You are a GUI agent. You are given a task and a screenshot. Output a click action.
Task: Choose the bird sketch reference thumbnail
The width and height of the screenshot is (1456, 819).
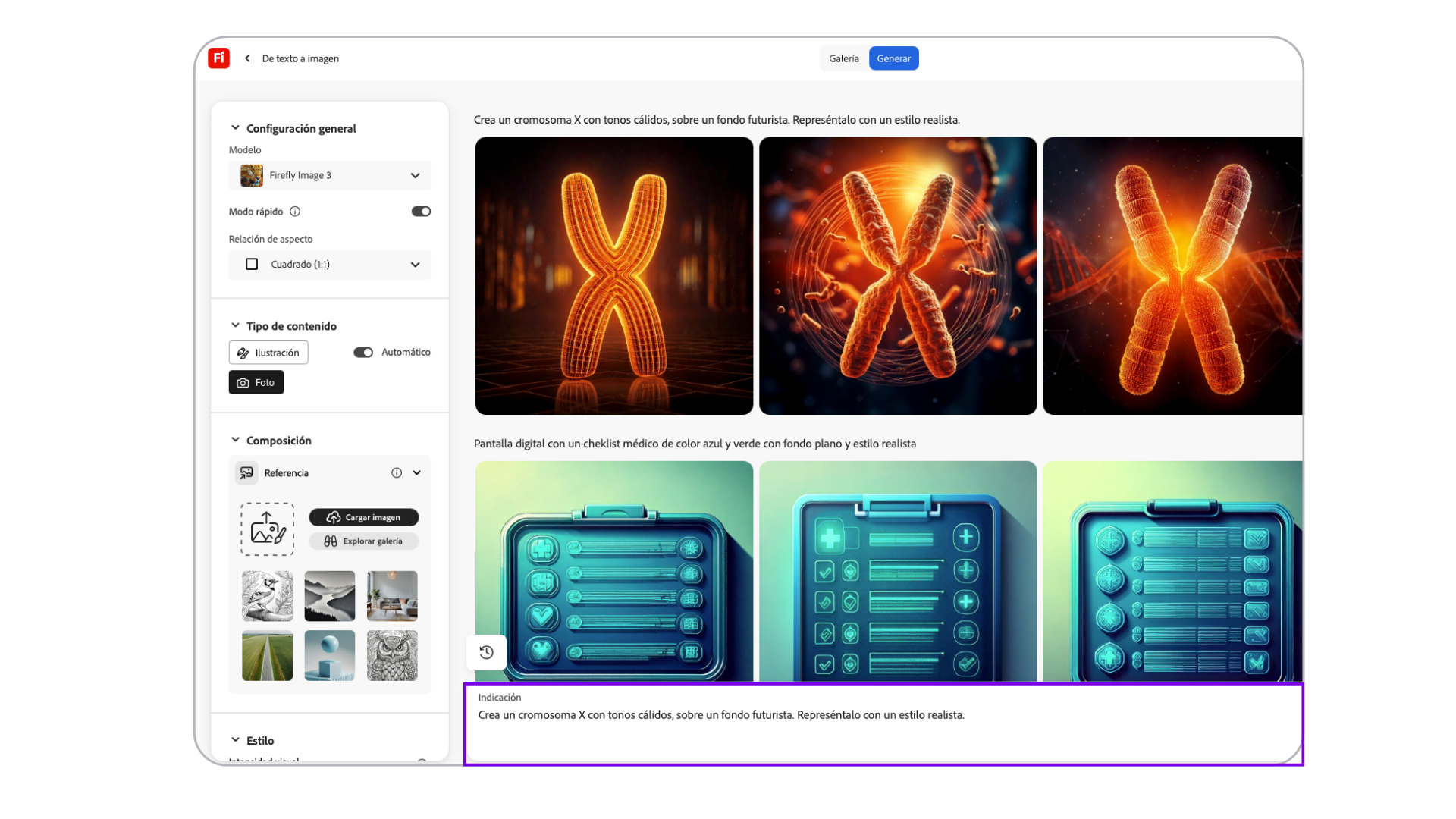point(267,596)
